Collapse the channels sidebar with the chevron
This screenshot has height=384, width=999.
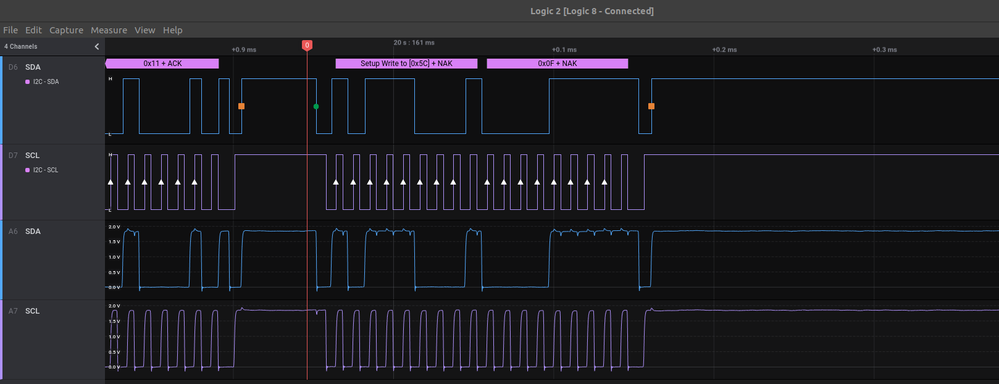pos(97,46)
